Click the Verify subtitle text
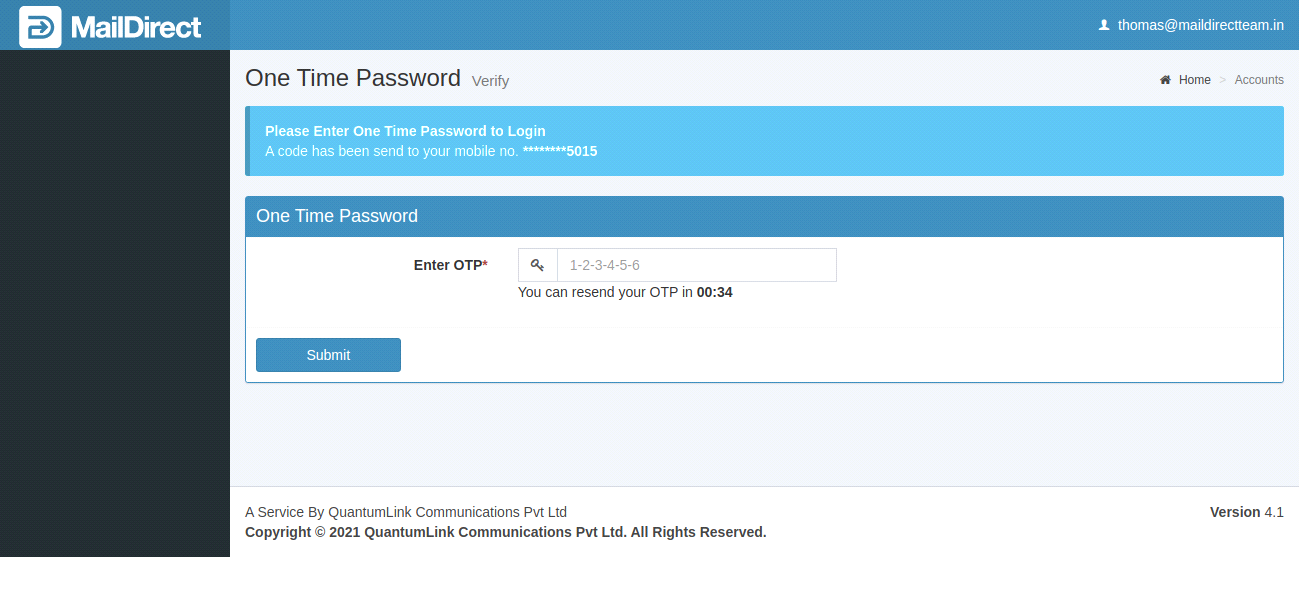 (x=490, y=81)
